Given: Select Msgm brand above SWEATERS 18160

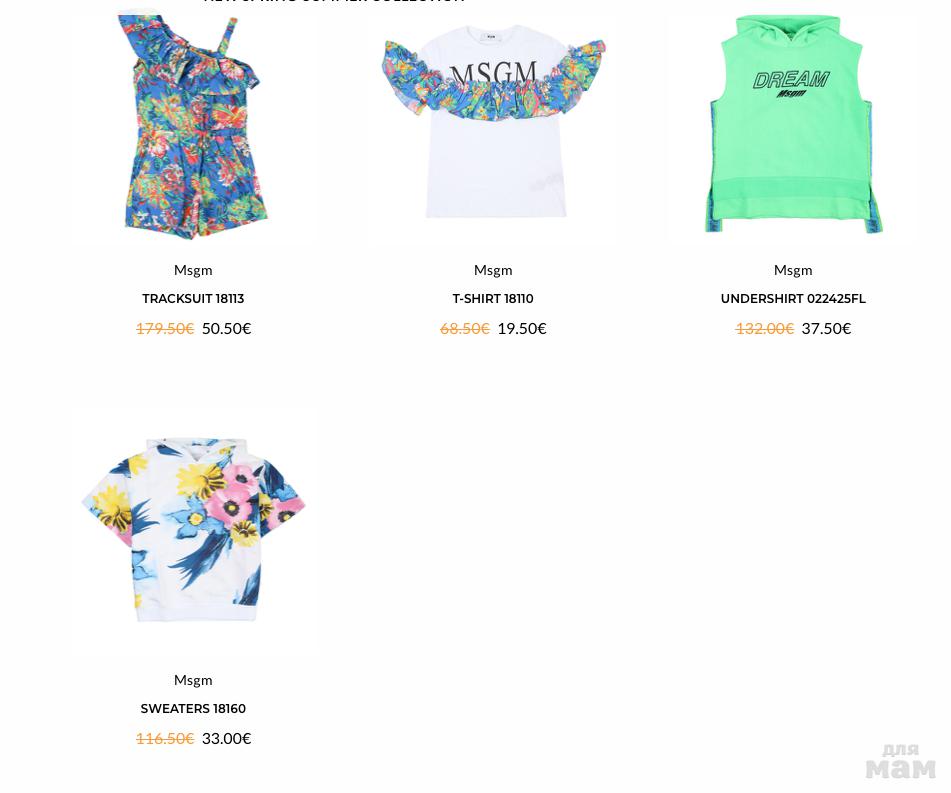Looking at the screenshot, I should (x=193, y=680).
